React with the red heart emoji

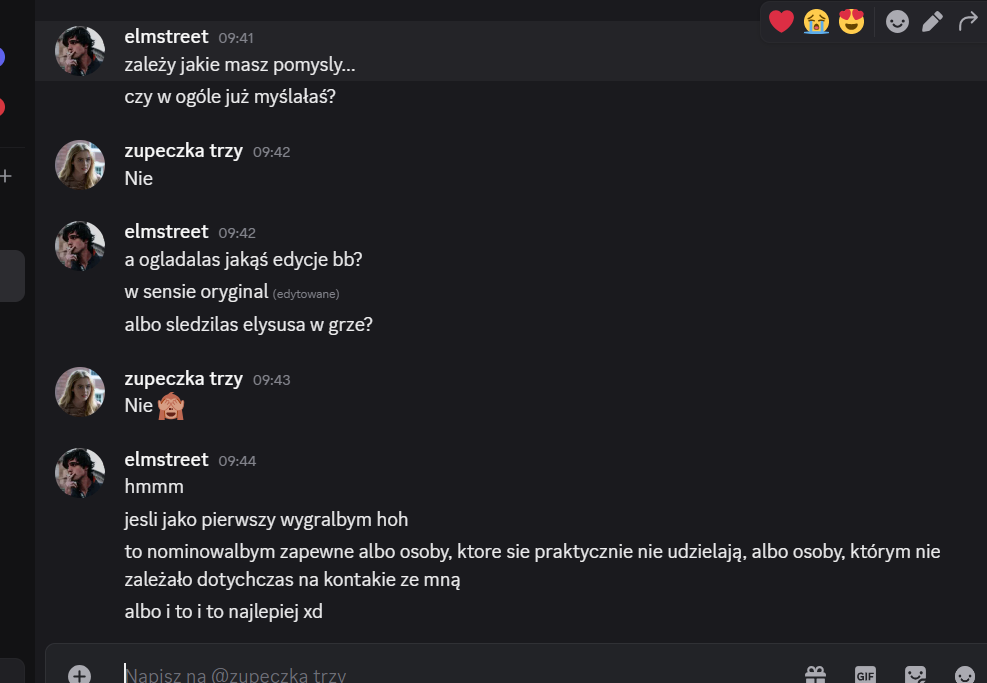[781, 21]
